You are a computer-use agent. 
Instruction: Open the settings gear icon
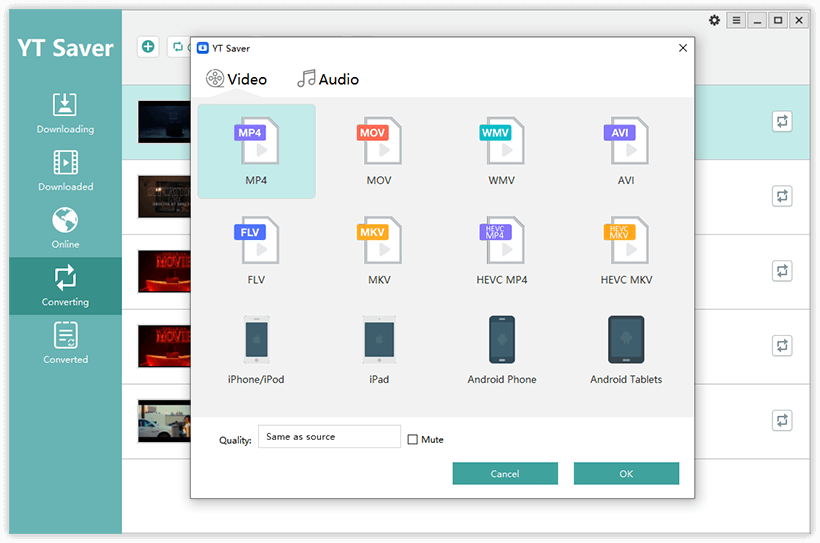tap(714, 20)
